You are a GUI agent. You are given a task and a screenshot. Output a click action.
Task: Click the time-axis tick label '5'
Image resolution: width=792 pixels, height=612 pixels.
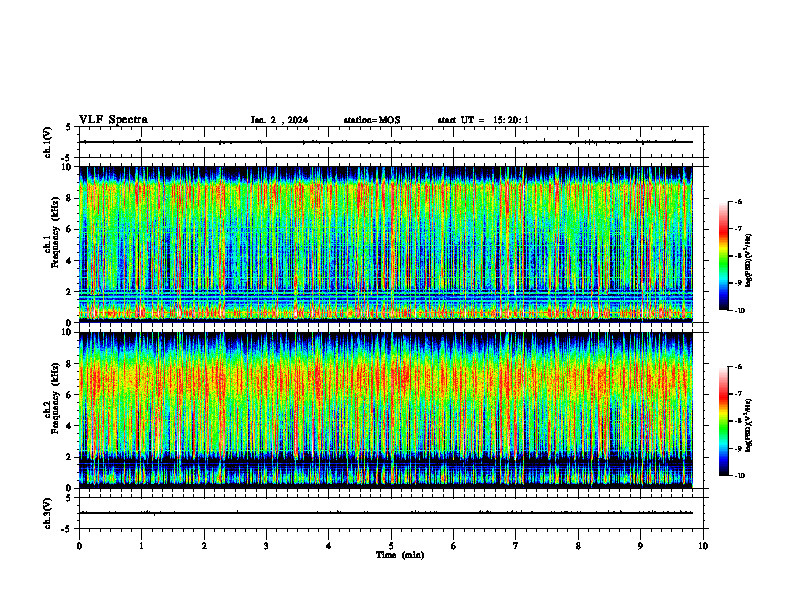(391, 546)
